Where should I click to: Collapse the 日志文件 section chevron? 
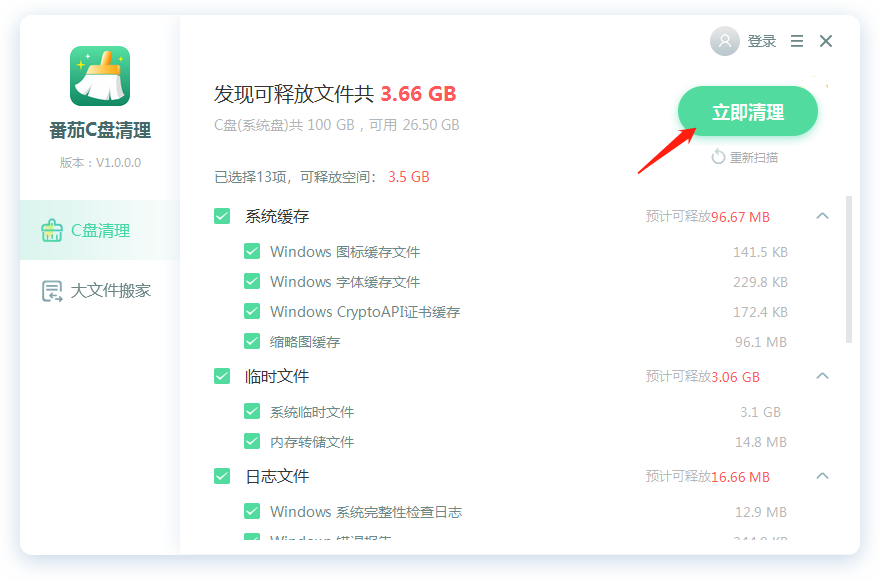pos(822,476)
